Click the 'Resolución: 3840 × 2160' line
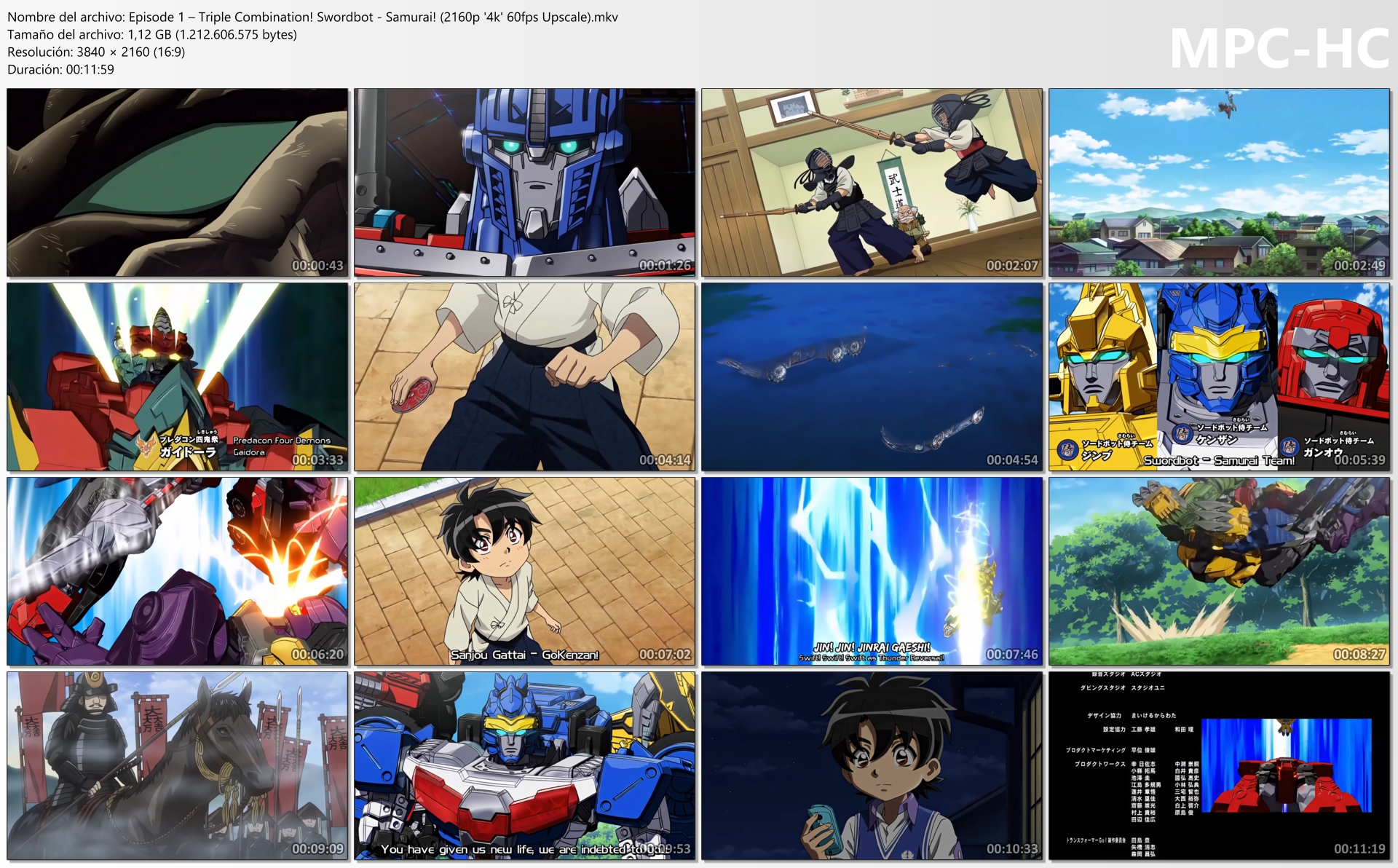The height and width of the screenshot is (868, 1398). [x=96, y=52]
